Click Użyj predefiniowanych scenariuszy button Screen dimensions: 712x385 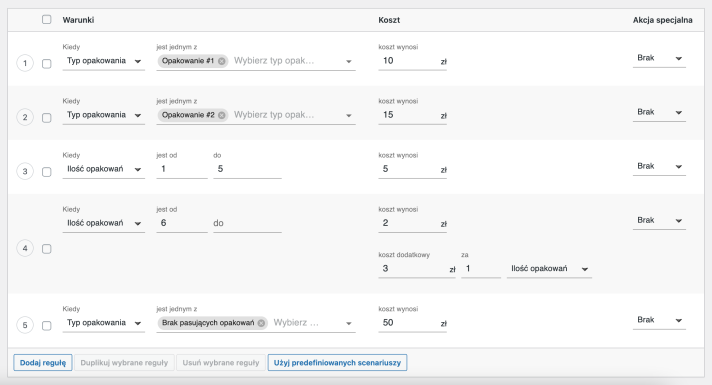tap(337, 363)
